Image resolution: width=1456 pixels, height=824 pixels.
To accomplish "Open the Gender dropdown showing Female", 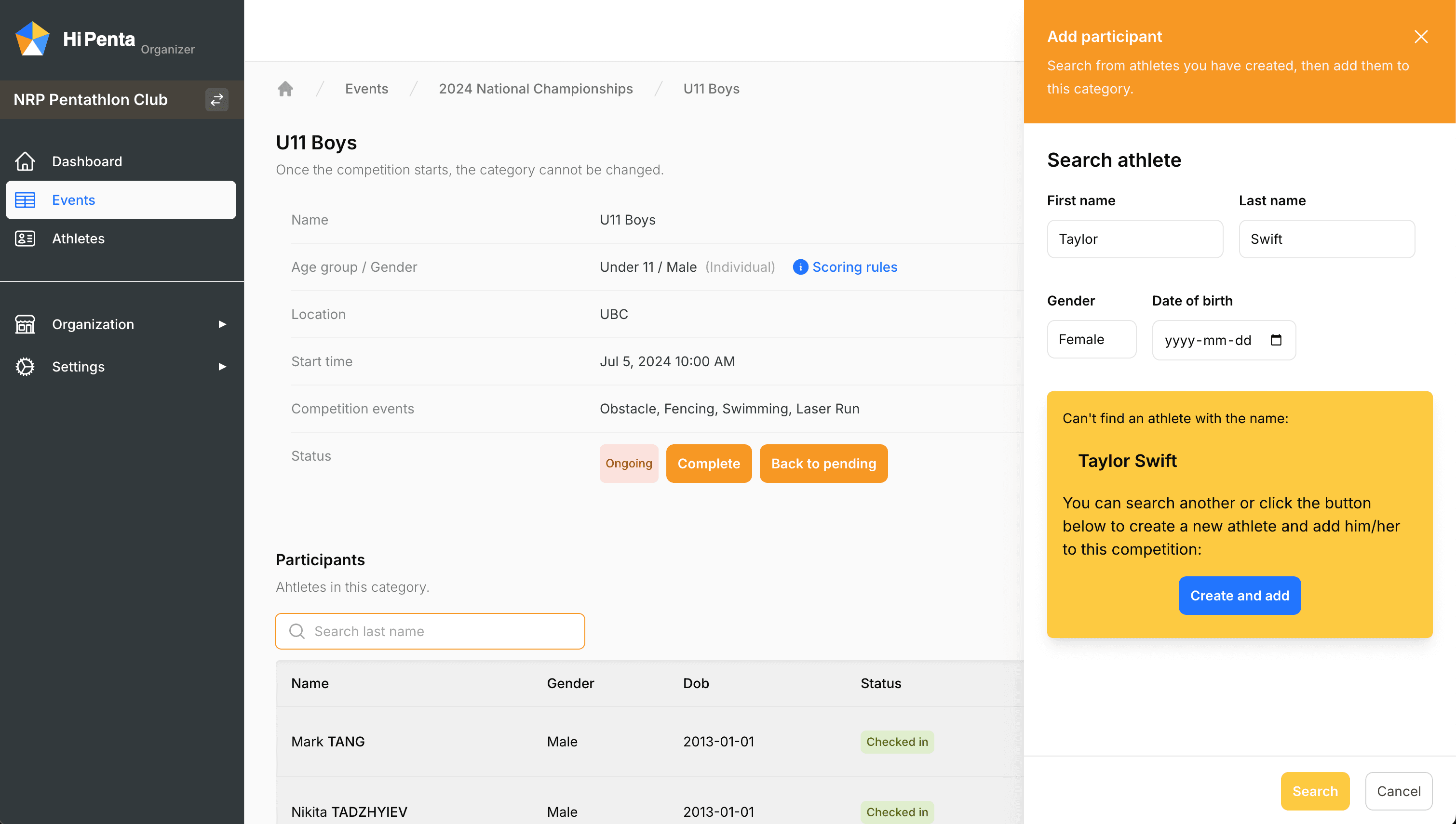I will pyautogui.click(x=1091, y=340).
